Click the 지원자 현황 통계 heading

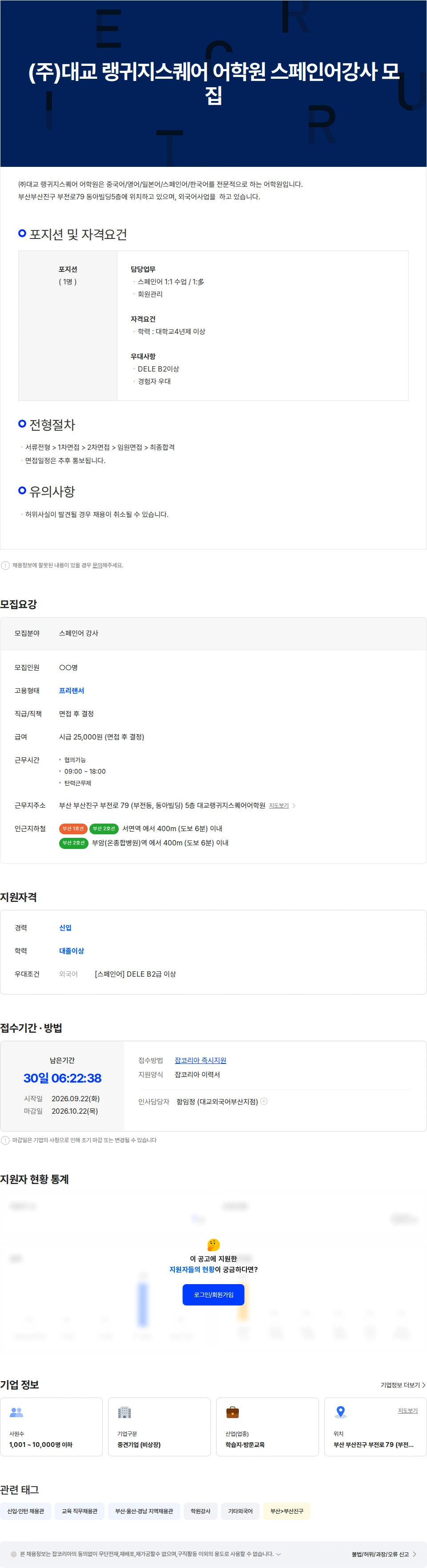coord(34,1179)
